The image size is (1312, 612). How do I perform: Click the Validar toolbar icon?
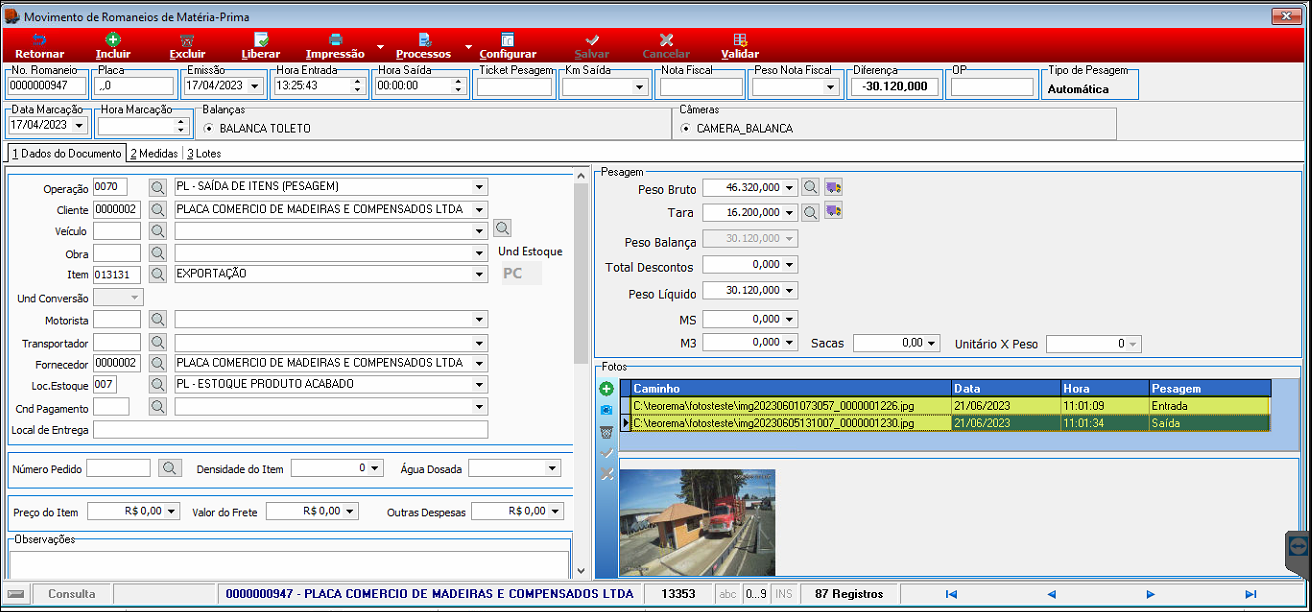coord(740,46)
